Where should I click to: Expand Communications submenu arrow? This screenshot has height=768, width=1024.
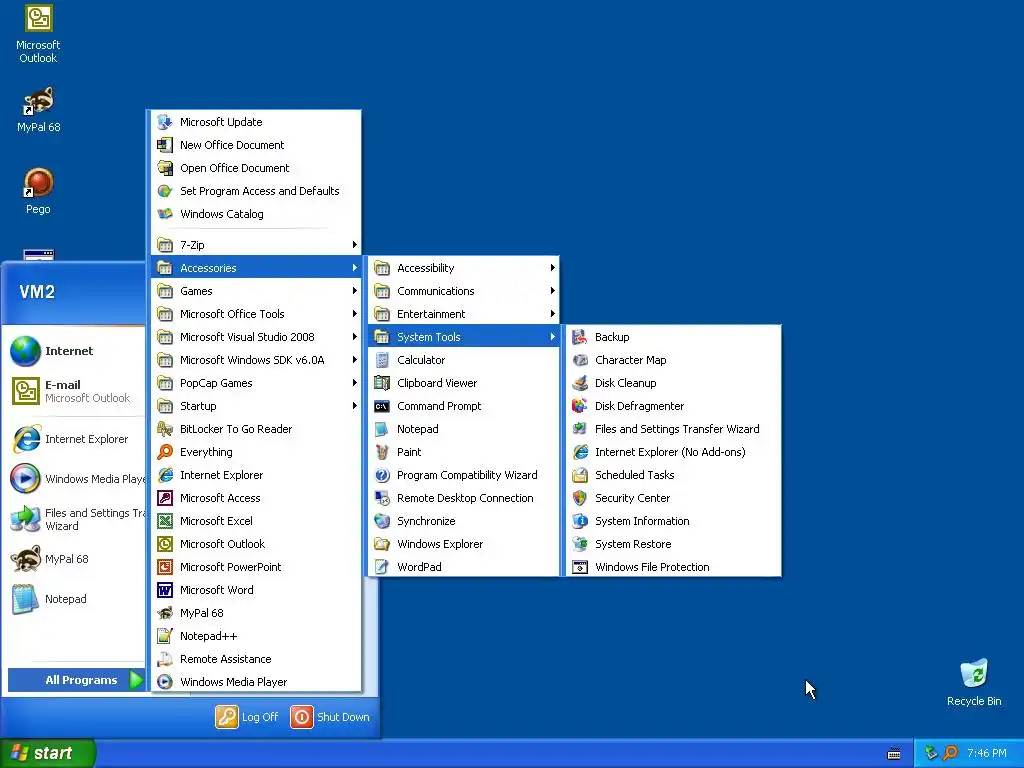point(552,291)
